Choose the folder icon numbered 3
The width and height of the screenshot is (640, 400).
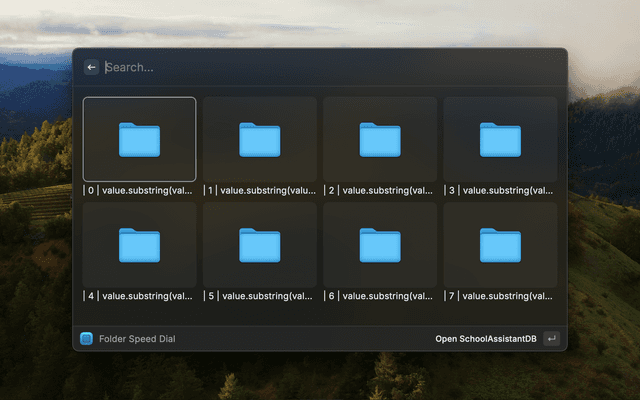[x=500, y=139]
